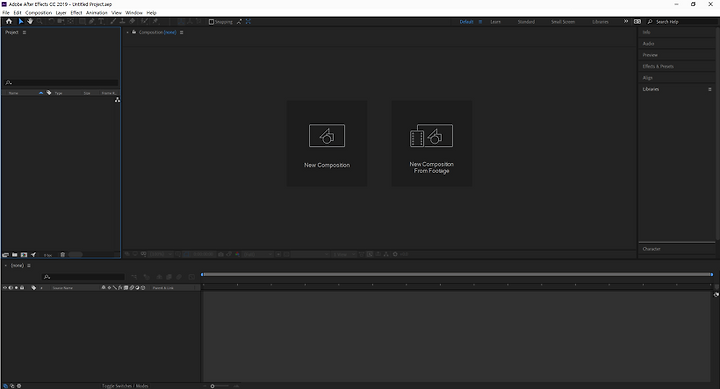Enable the Snapping checkbox
Viewport: 720px width, 389px height.
click(x=211, y=22)
